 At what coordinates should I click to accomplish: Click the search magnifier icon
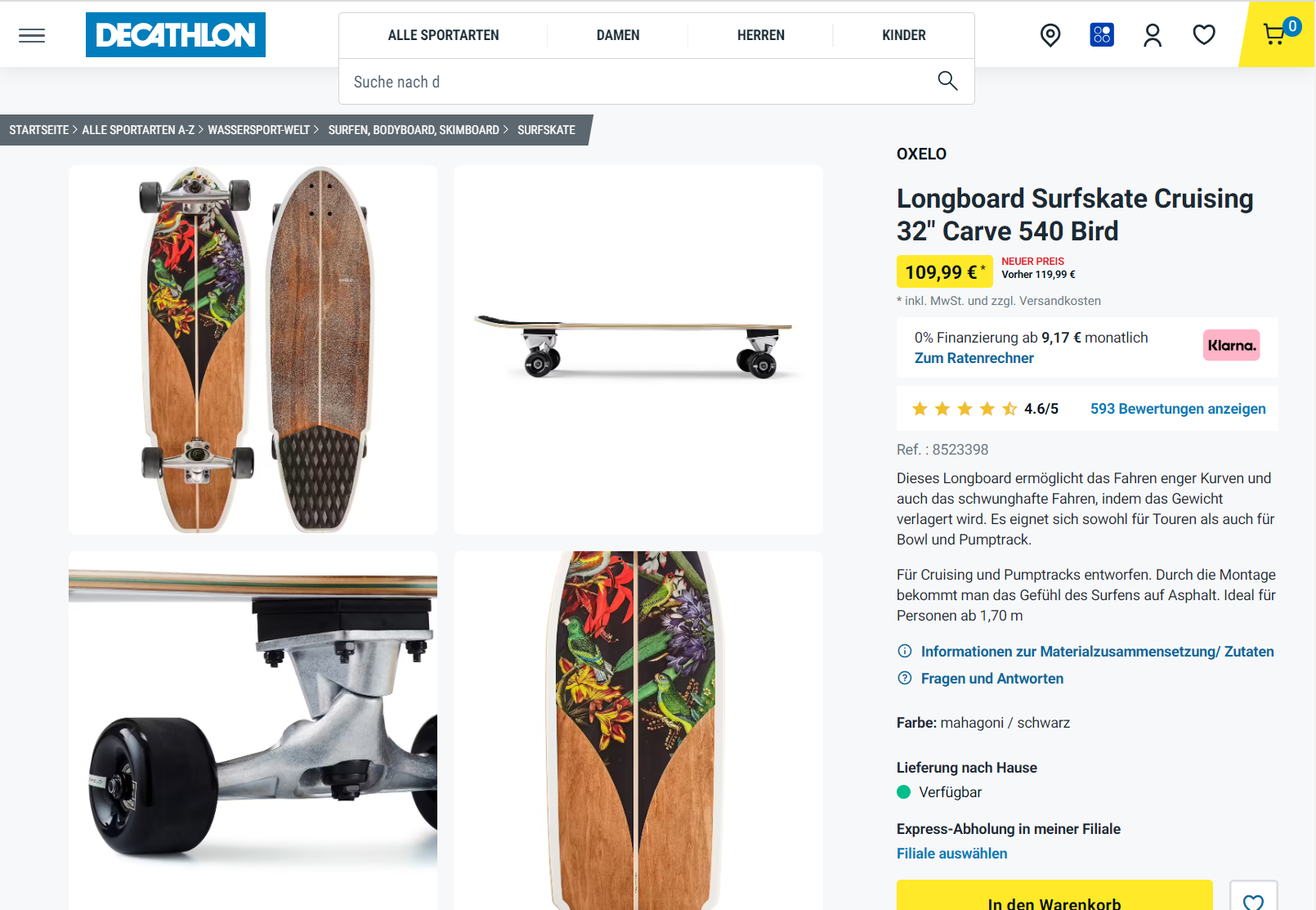click(x=947, y=81)
